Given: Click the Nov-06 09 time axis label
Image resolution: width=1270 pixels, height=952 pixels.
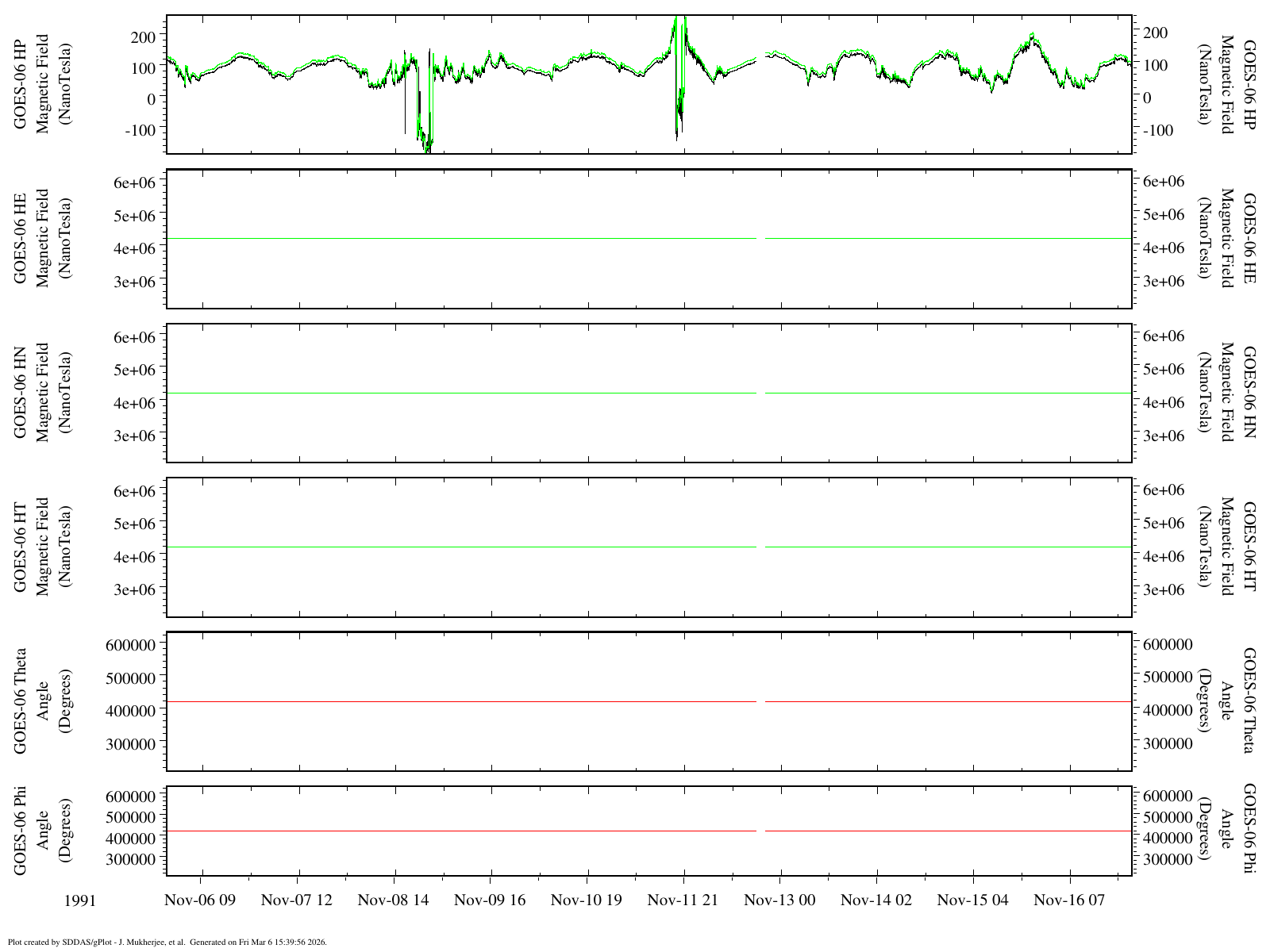Looking at the screenshot, I should point(201,900).
